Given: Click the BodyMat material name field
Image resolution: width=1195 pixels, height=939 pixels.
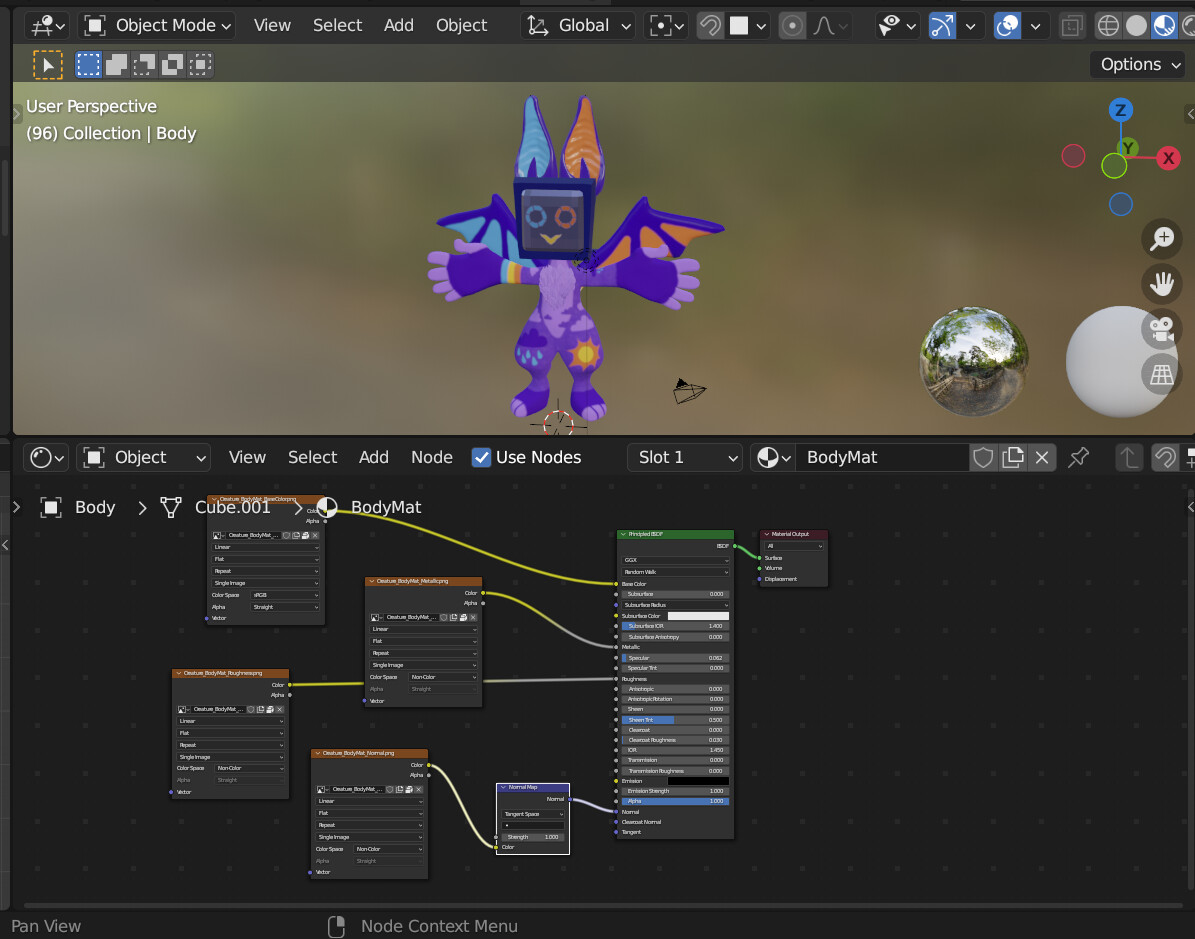Looking at the screenshot, I should click(x=881, y=457).
